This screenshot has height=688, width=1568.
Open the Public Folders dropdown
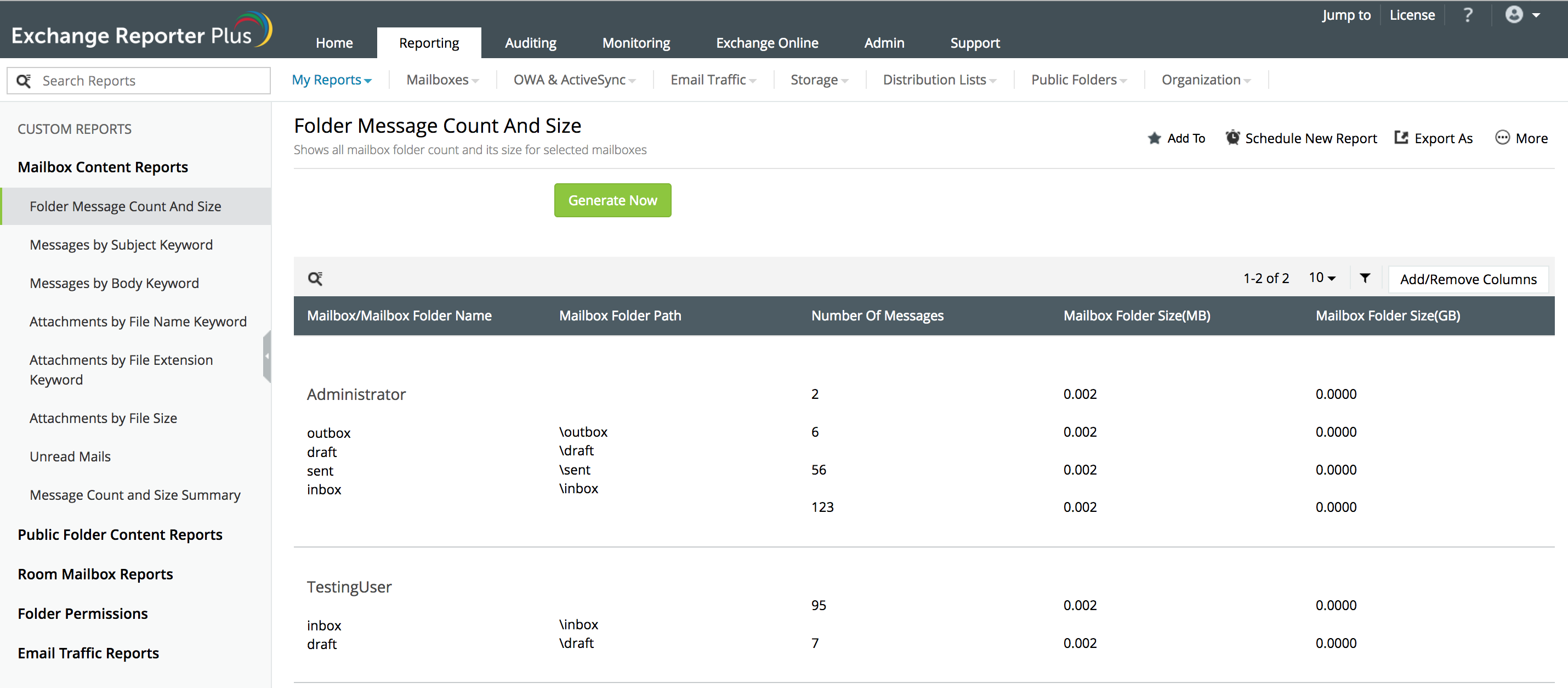1078,80
